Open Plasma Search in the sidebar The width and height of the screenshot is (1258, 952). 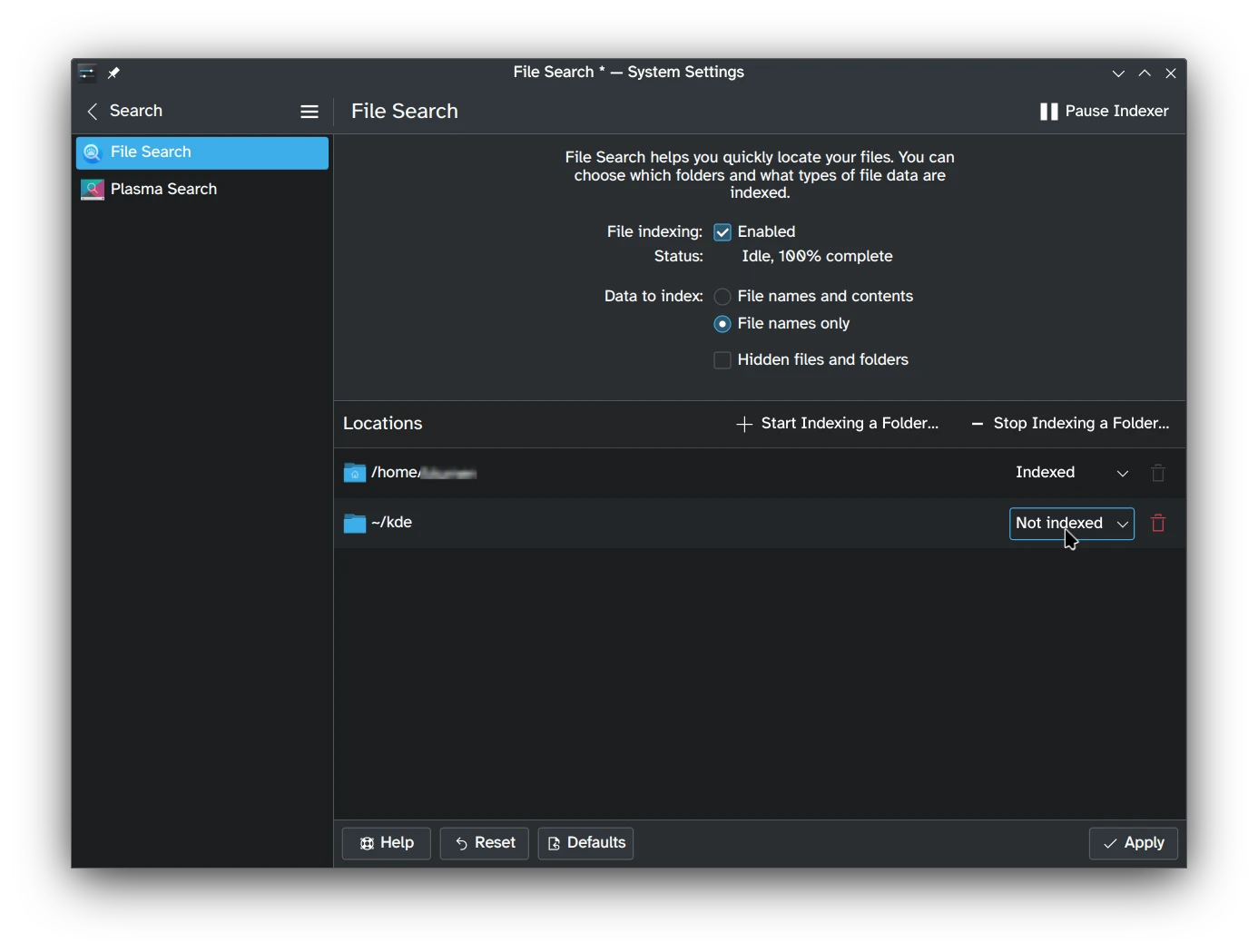(202, 189)
